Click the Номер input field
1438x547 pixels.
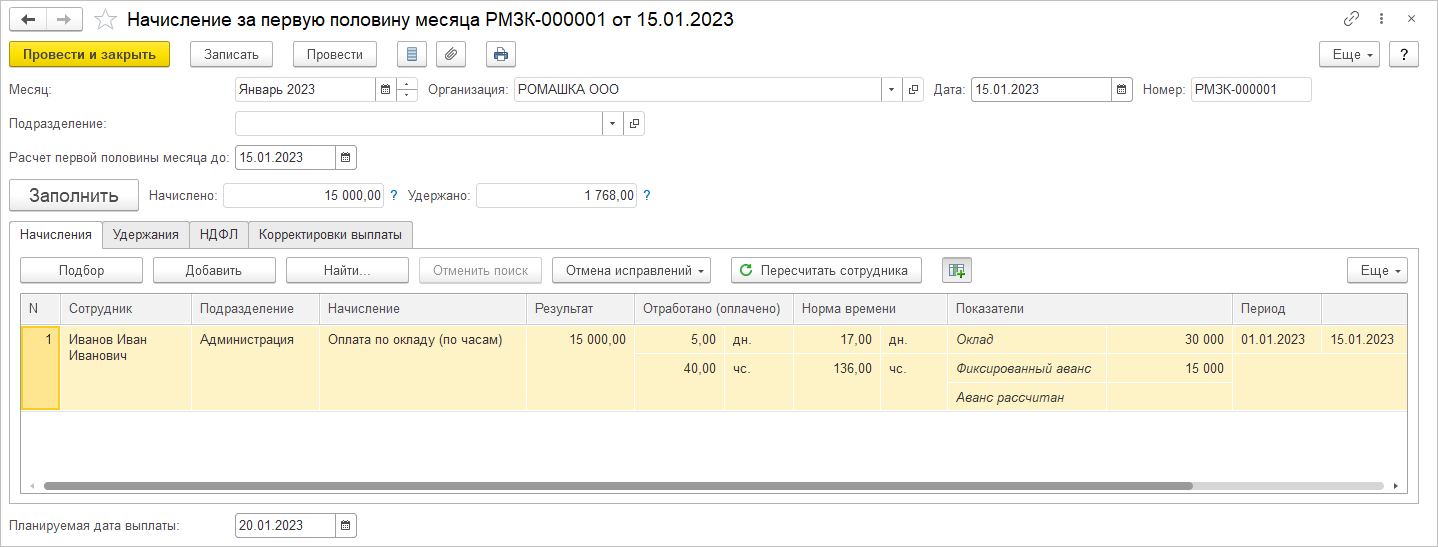pyautogui.click(x=1250, y=90)
